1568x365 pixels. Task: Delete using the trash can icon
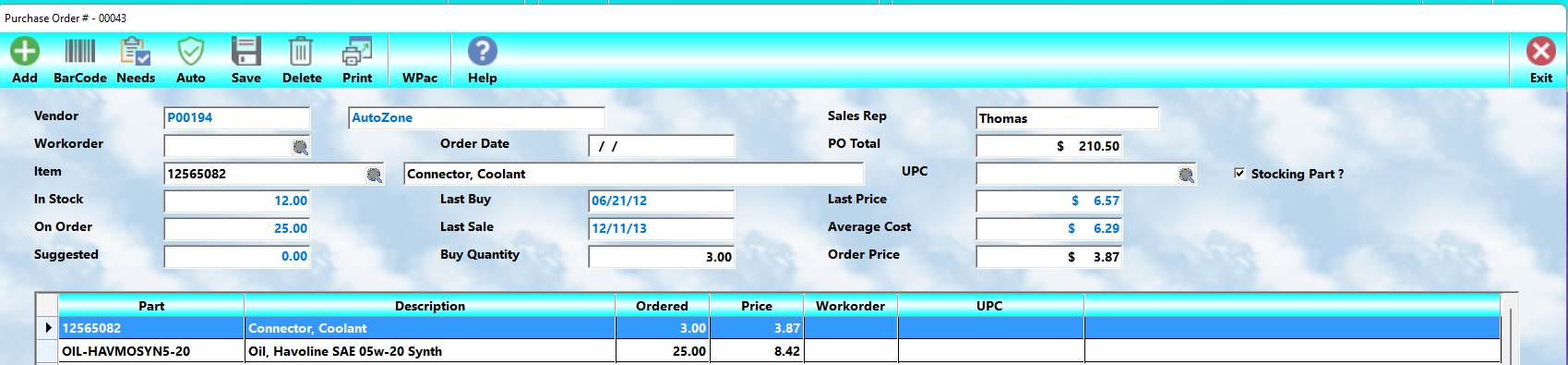click(301, 51)
